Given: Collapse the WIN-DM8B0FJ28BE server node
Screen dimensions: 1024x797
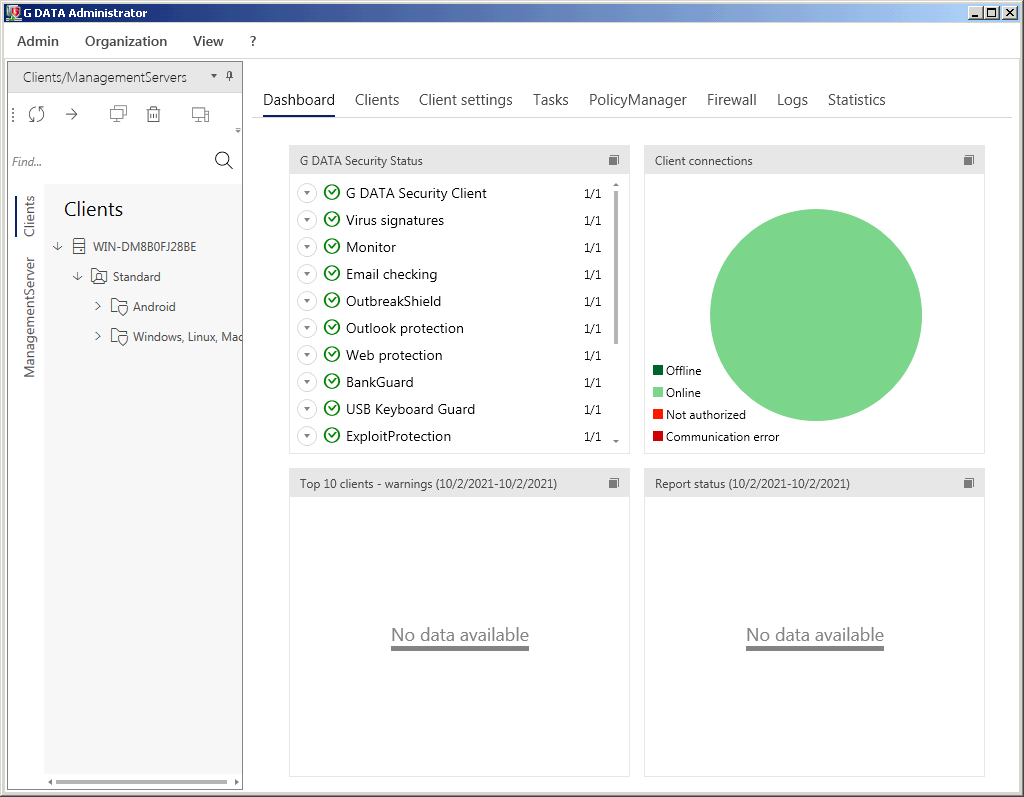Looking at the screenshot, I should pyautogui.click(x=58, y=247).
